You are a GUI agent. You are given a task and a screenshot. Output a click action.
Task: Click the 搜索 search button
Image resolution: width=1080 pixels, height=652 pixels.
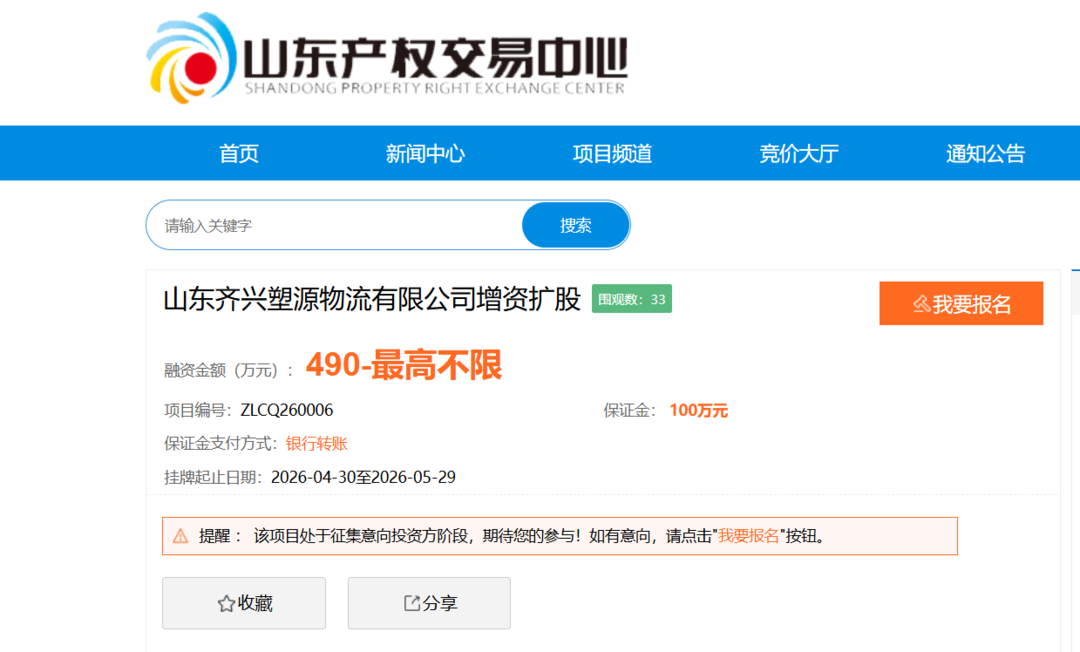tap(576, 225)
